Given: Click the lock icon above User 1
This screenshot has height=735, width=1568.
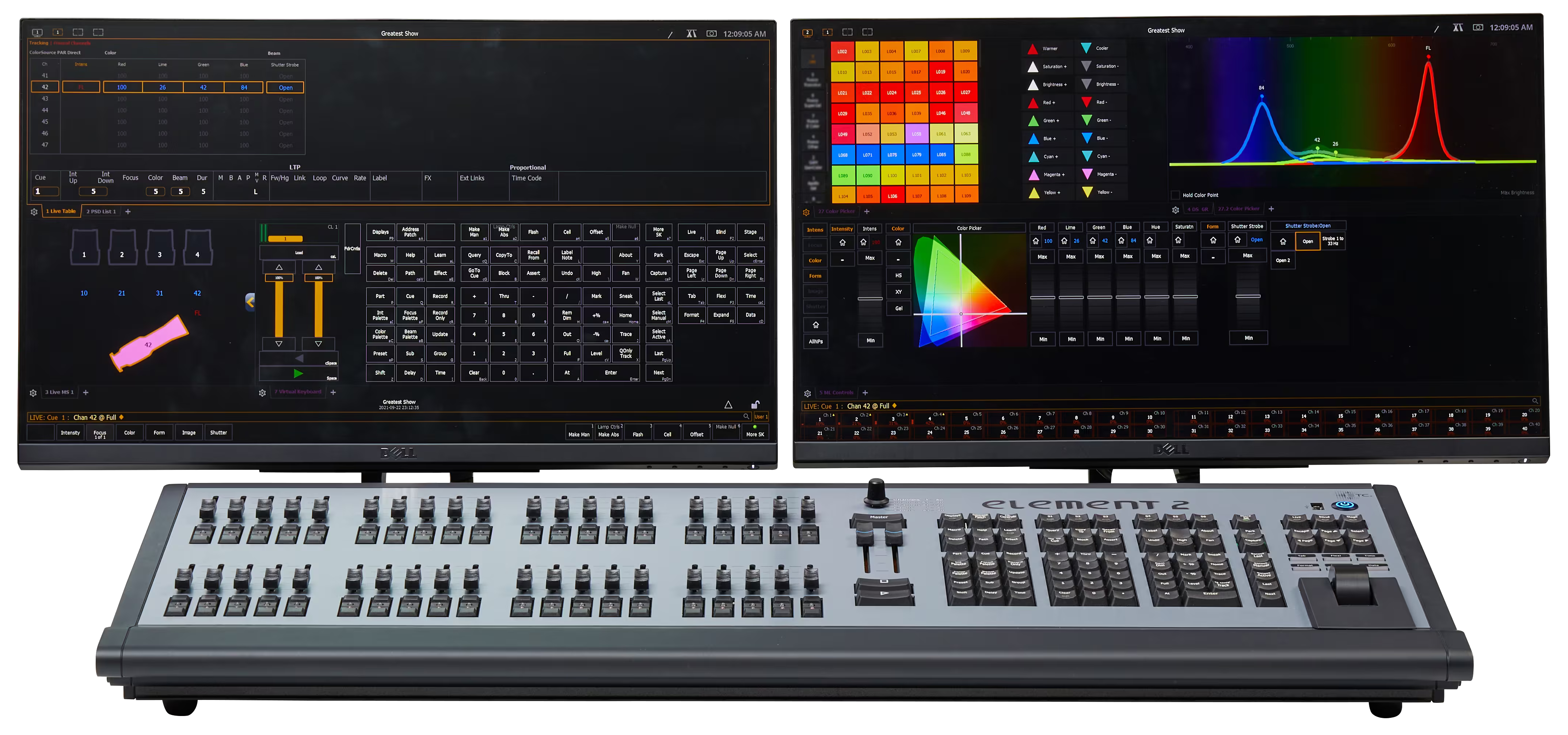Looking at the screenshot, I should pyautogui.click(x=755, y=405).
